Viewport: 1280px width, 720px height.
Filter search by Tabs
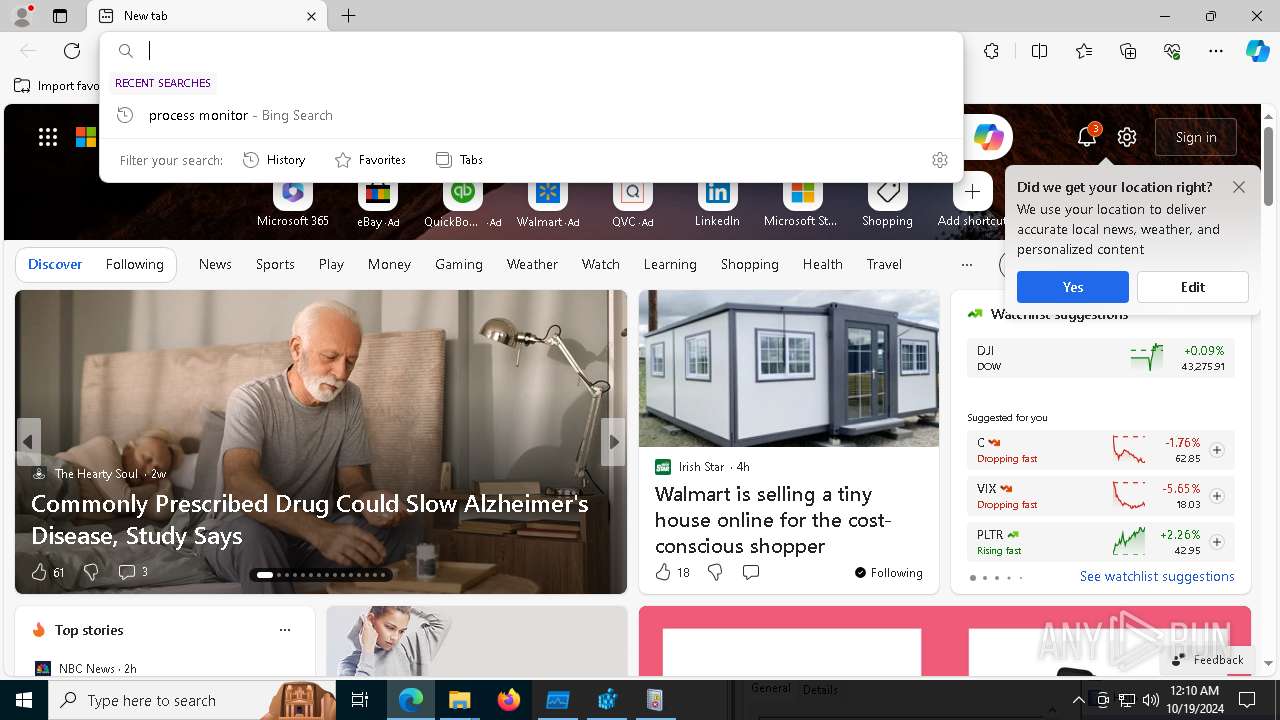459,160
